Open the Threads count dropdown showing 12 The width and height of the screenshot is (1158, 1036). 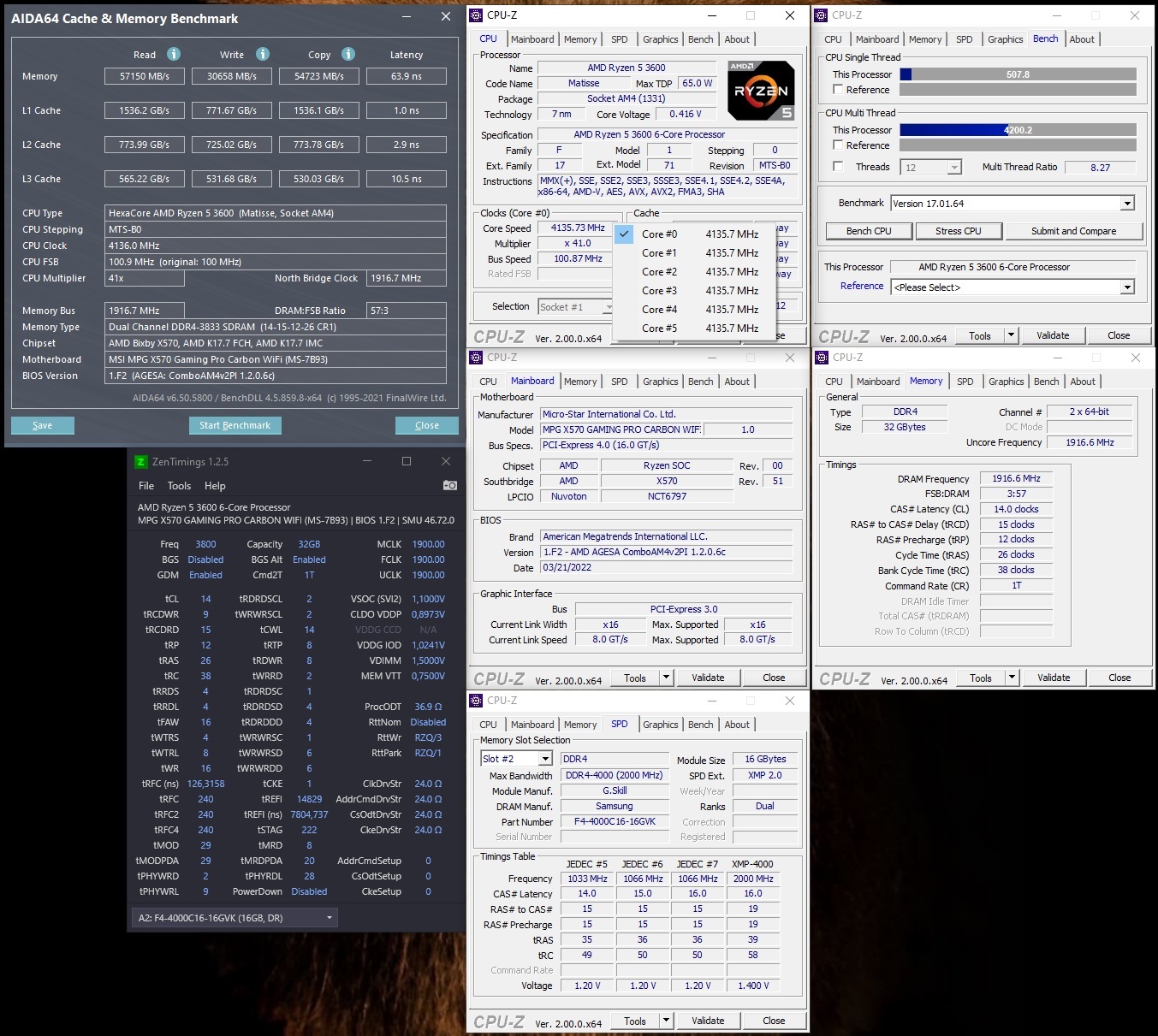coord(954,168)
